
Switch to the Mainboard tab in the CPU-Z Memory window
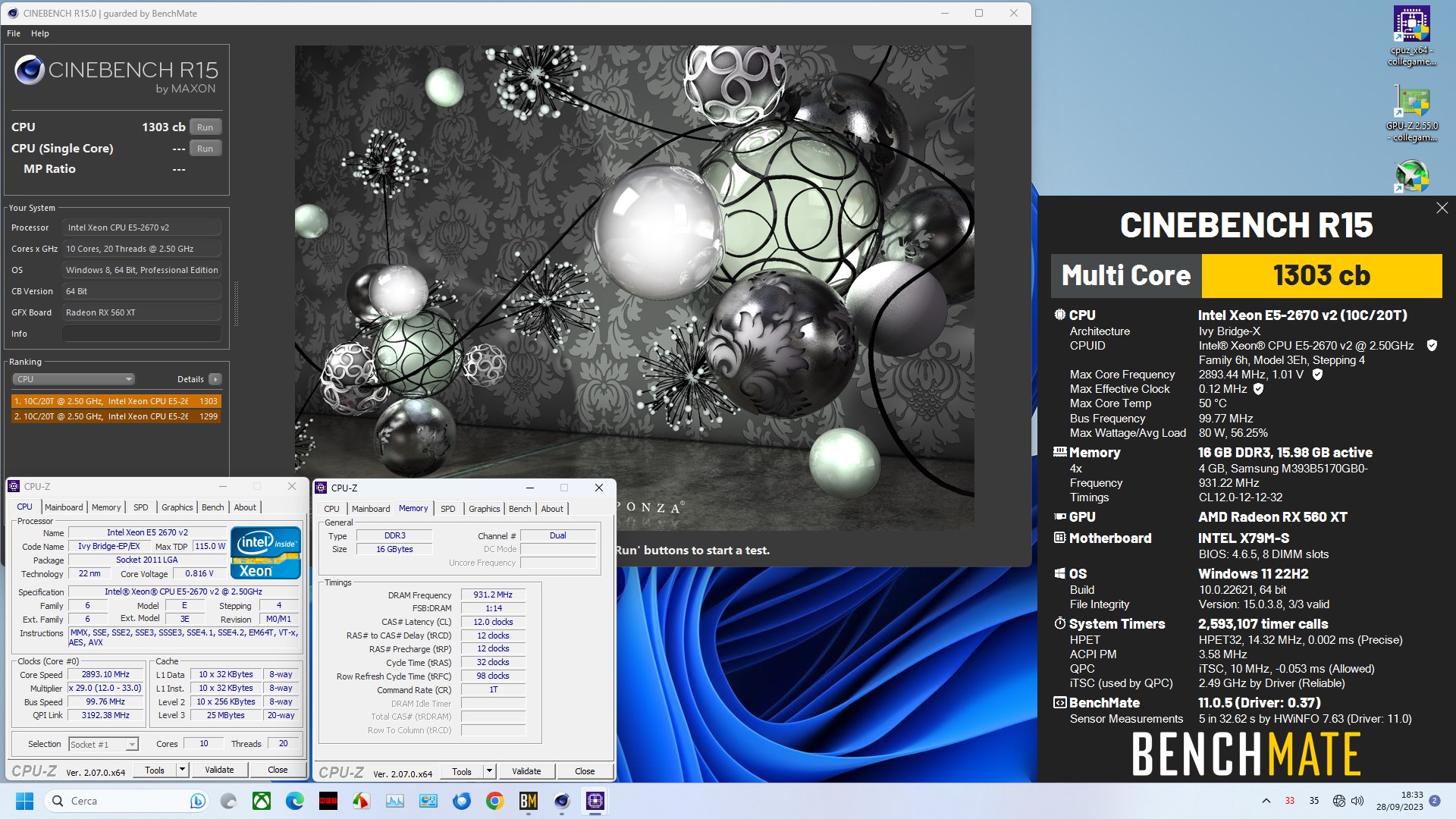pos(371,509)
